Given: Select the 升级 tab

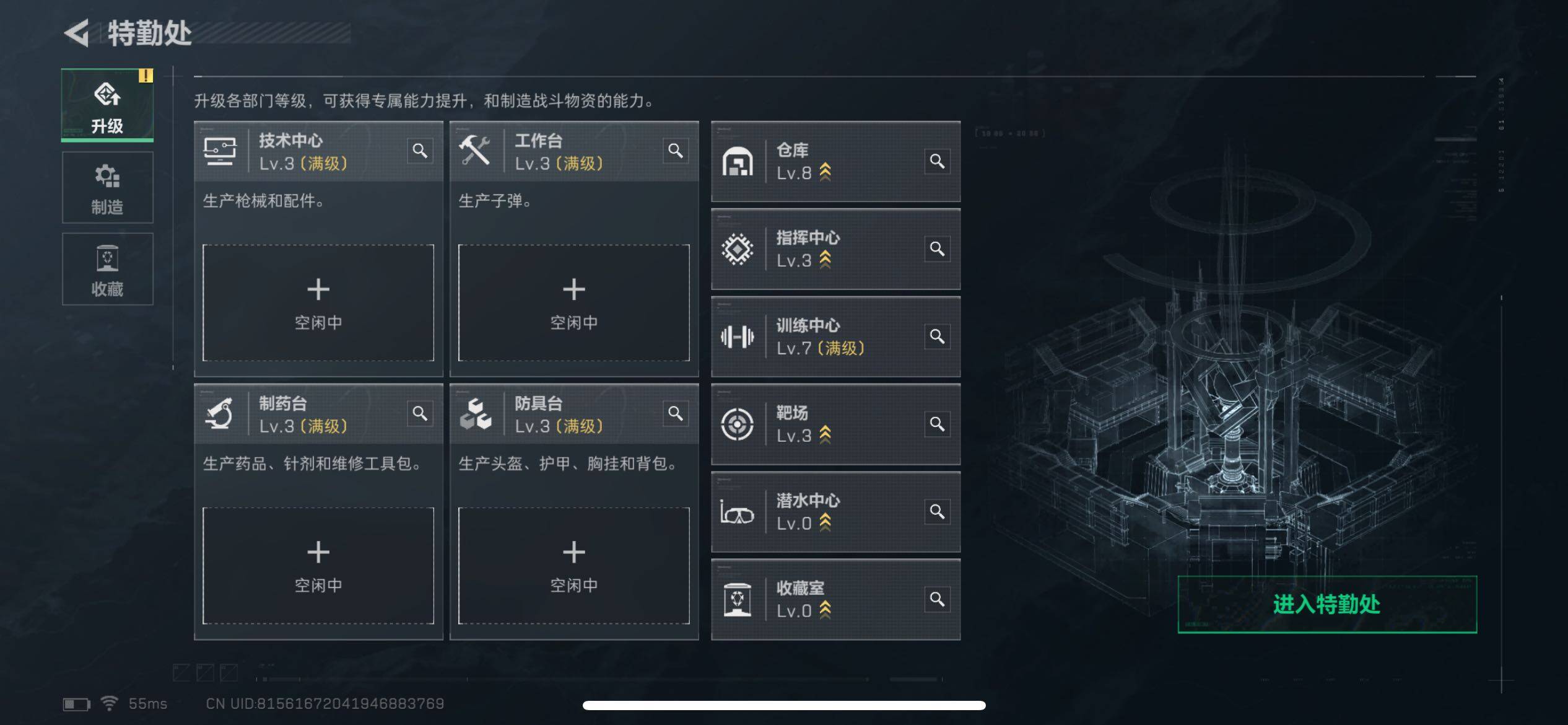Looking at the screenshot, I should [x=107, y=105].
